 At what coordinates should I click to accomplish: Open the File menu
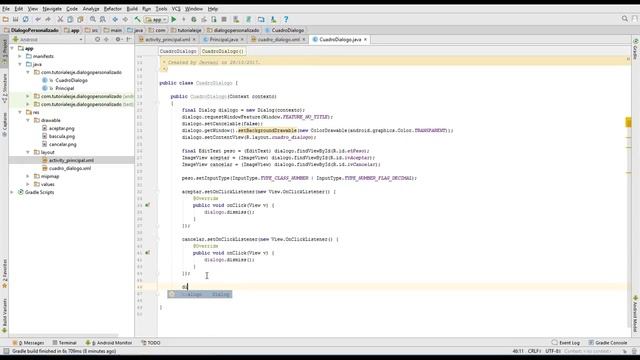click(6, 9)
